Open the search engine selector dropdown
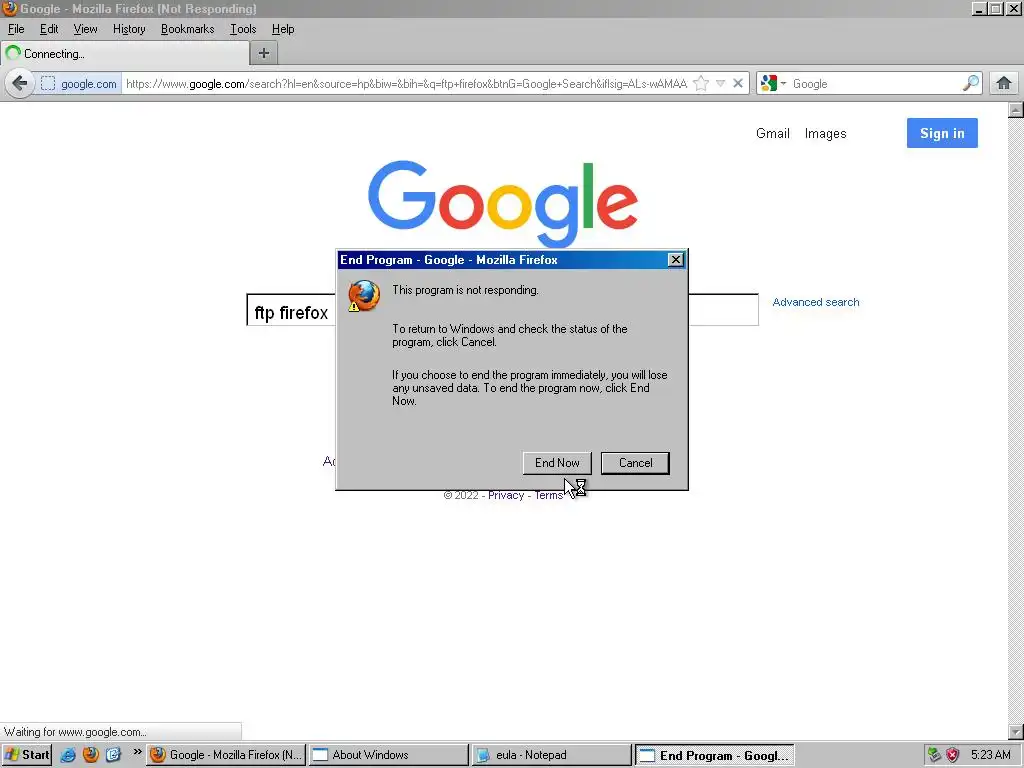The image size is (1024, 768). (773, 84)
